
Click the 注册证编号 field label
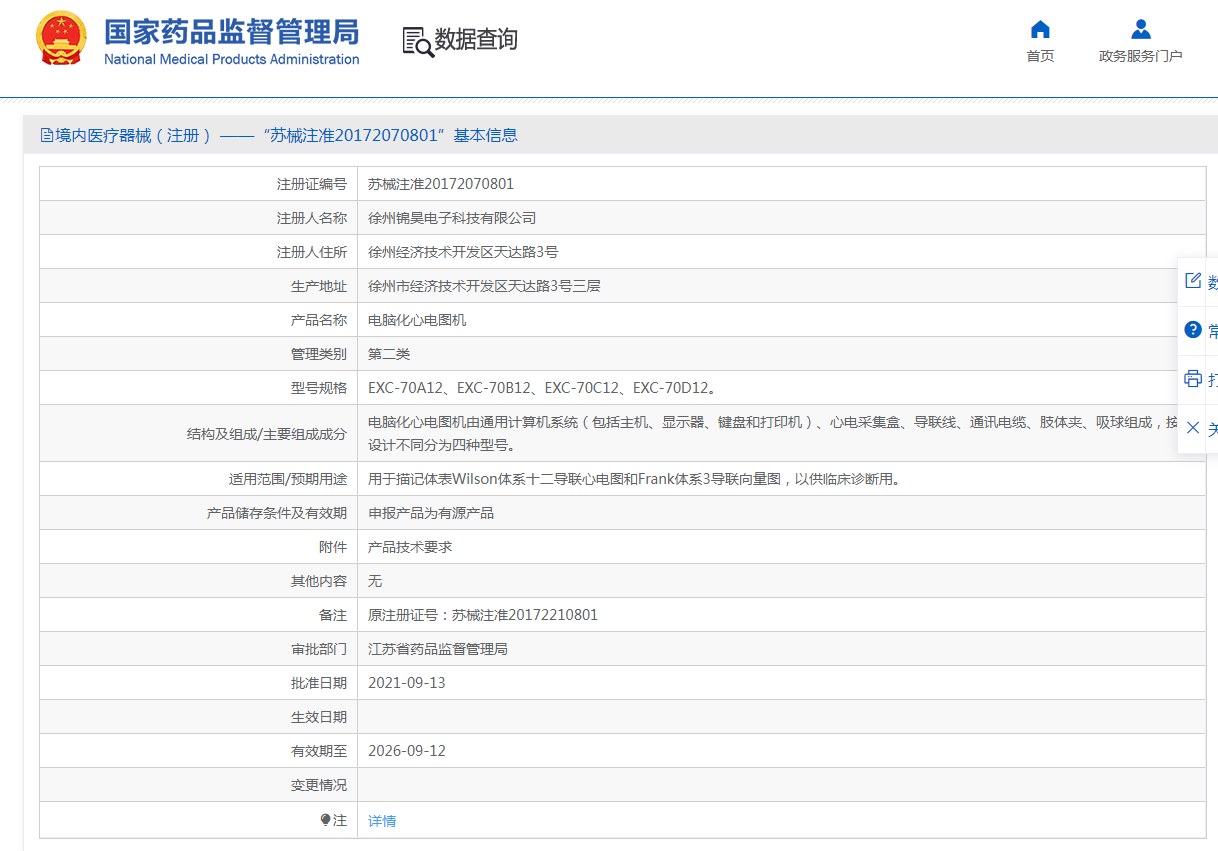point(312,184)
